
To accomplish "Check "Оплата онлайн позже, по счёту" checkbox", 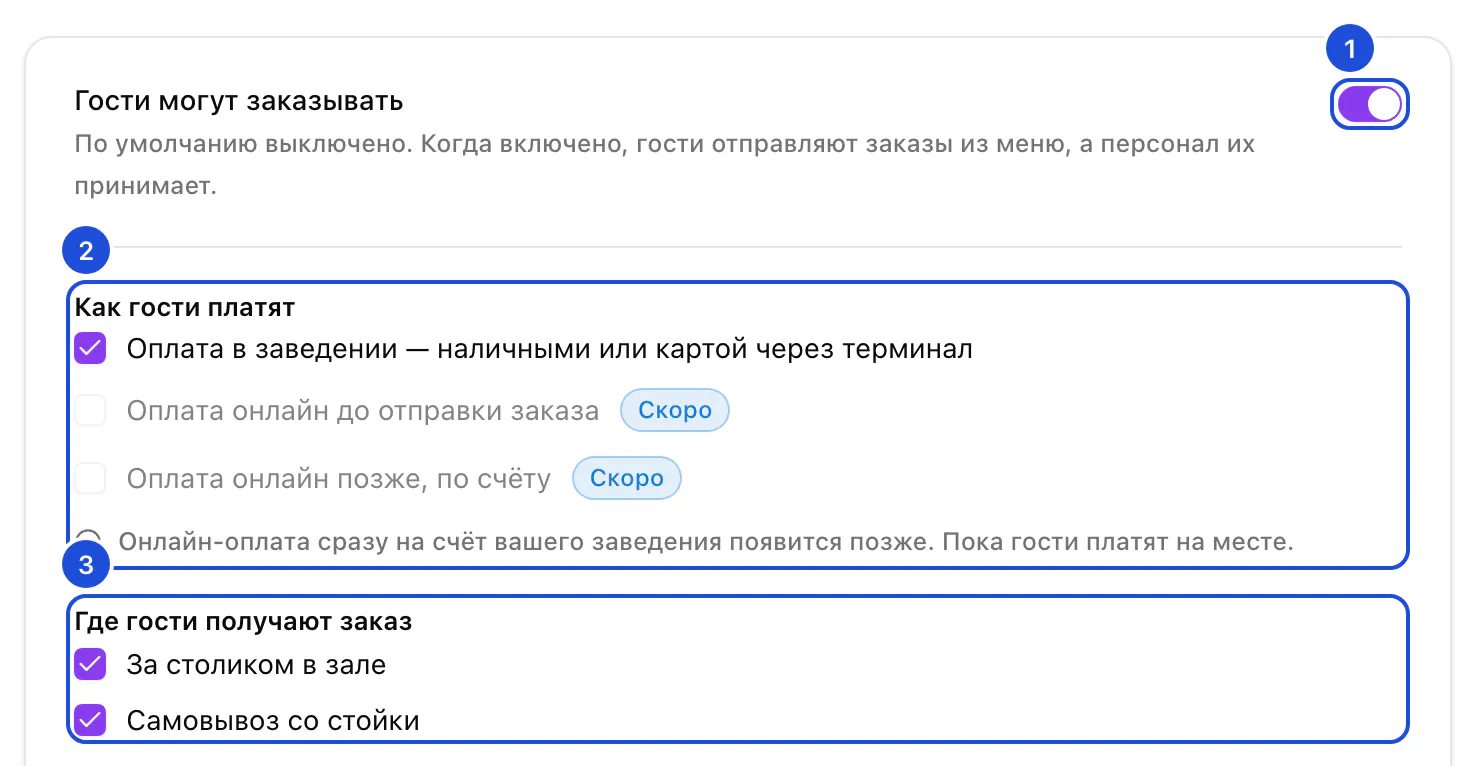I will (91, 479).
